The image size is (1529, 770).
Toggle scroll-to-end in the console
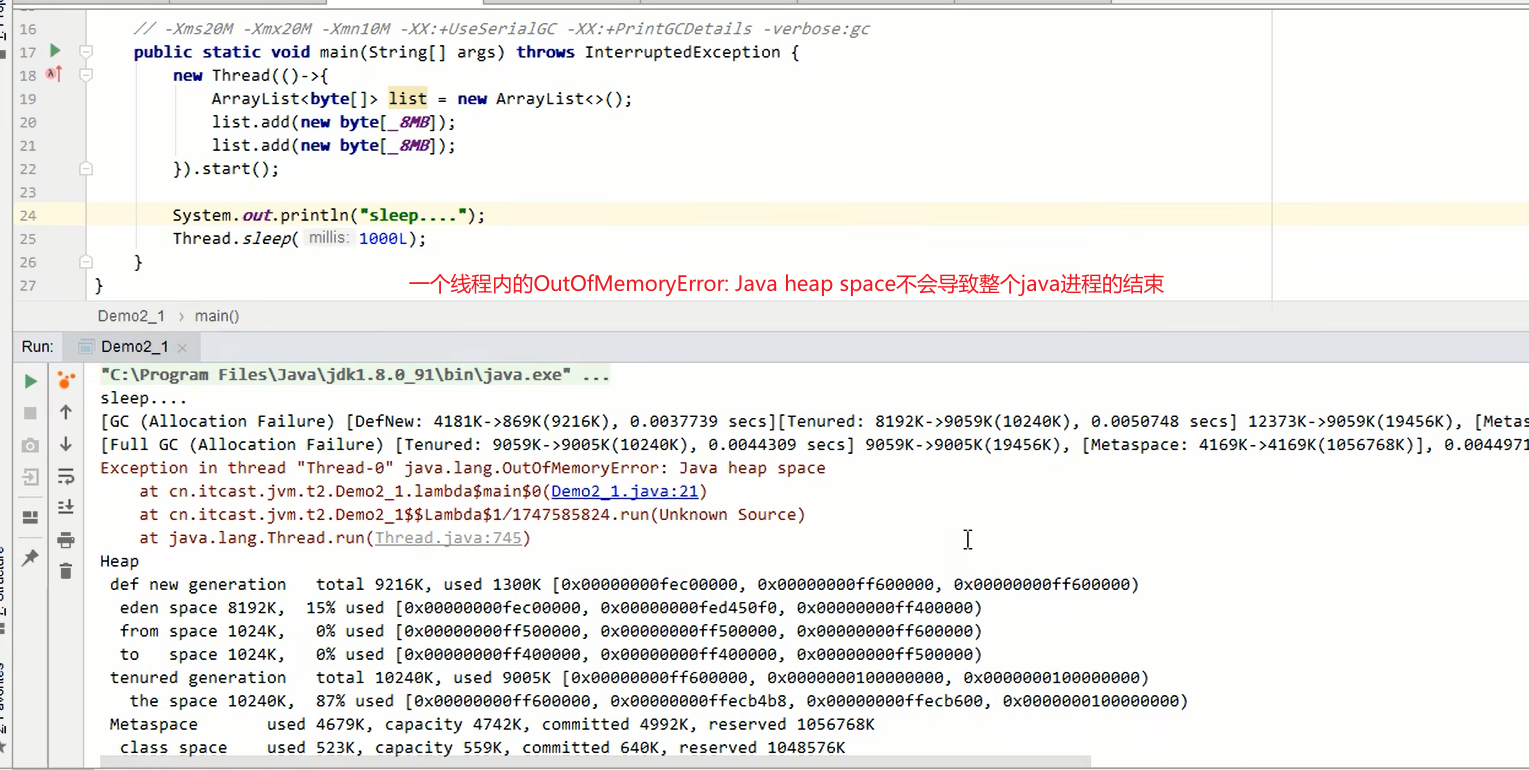point(65,507)
